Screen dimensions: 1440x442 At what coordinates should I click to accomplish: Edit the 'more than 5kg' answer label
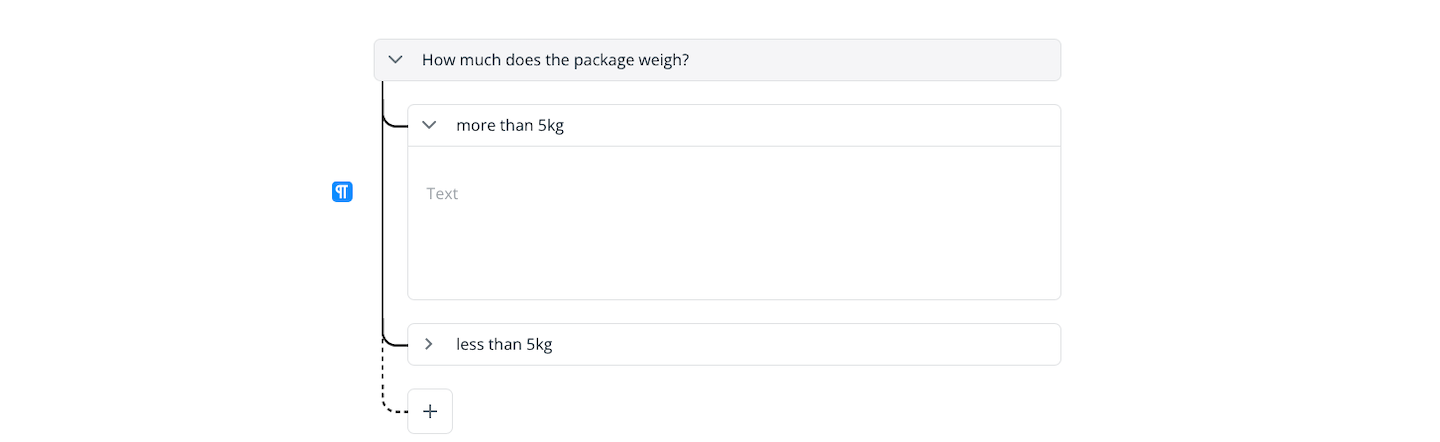click(x=510, y=126)
